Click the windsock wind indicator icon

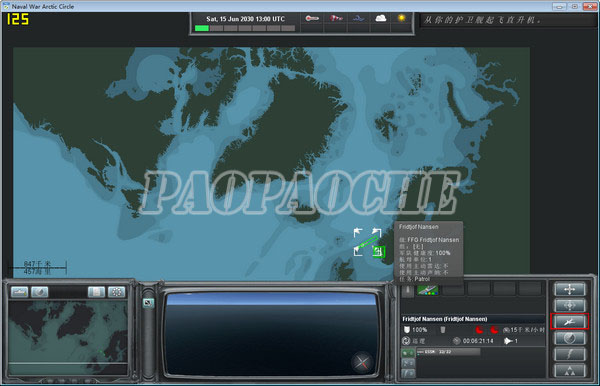tap(336, 18)
